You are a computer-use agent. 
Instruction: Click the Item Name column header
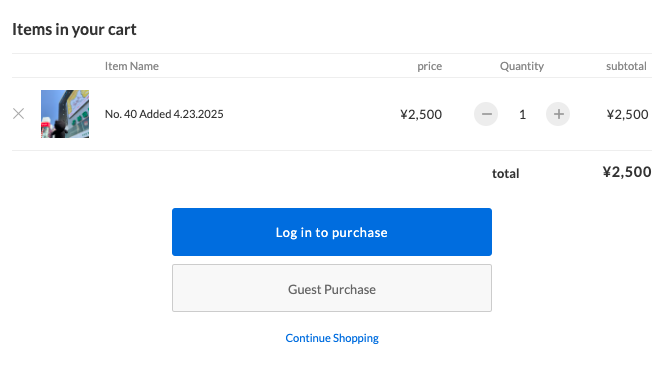[x=132, y=66]
